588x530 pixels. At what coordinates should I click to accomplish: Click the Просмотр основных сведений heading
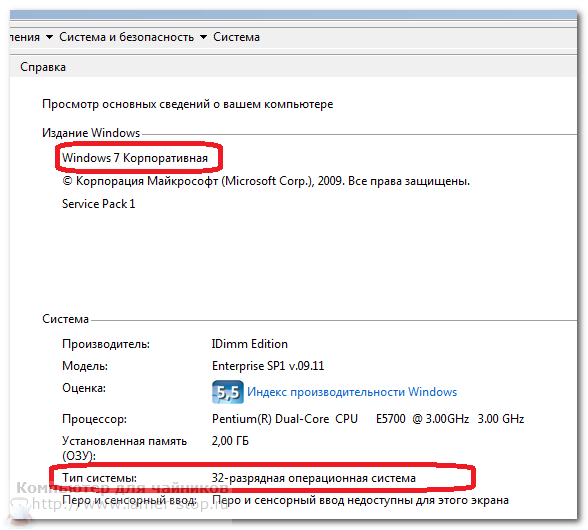(x=188, y=104)
